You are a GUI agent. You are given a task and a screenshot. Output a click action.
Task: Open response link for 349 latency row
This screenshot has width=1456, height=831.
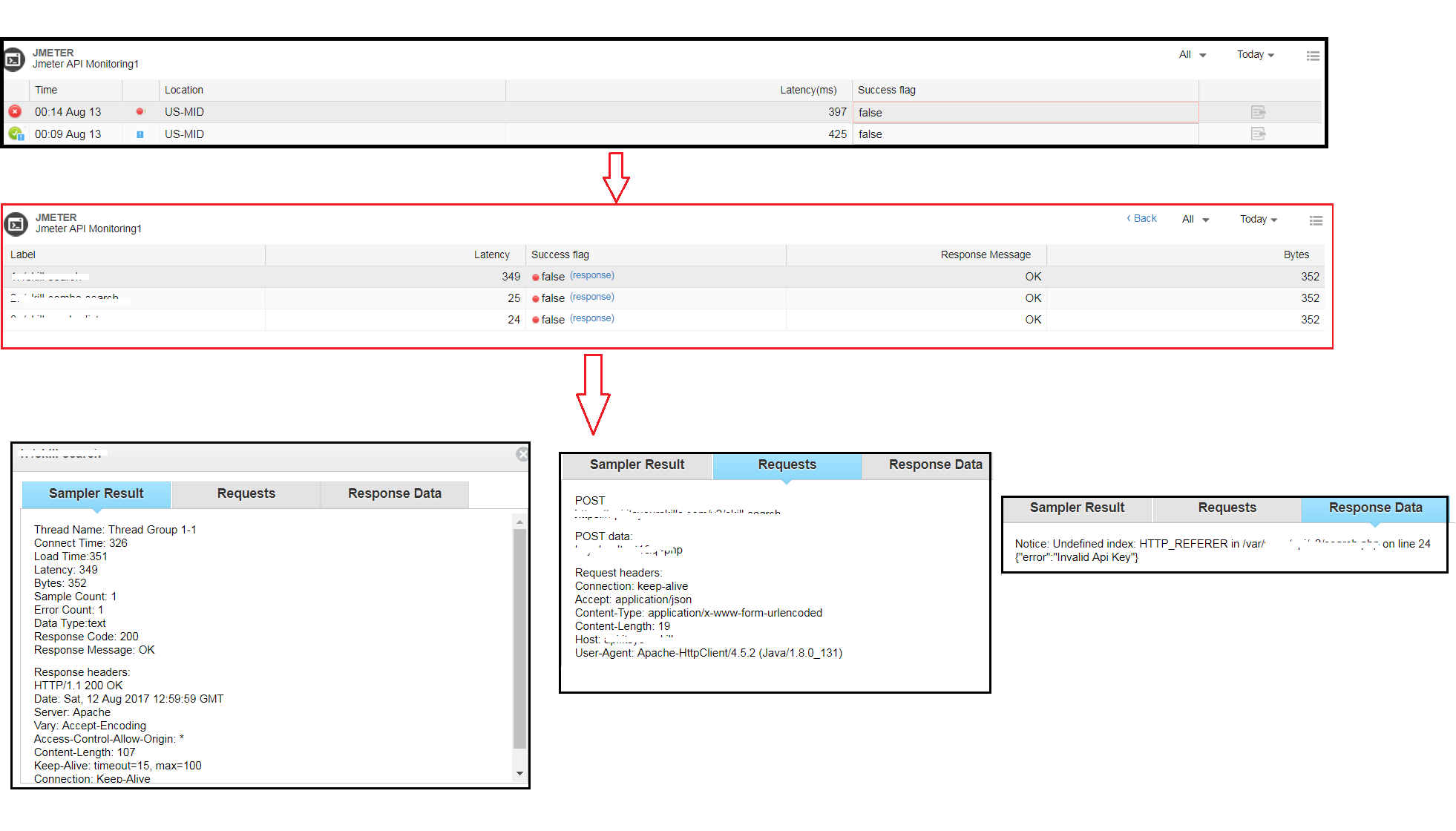point(591,275)
